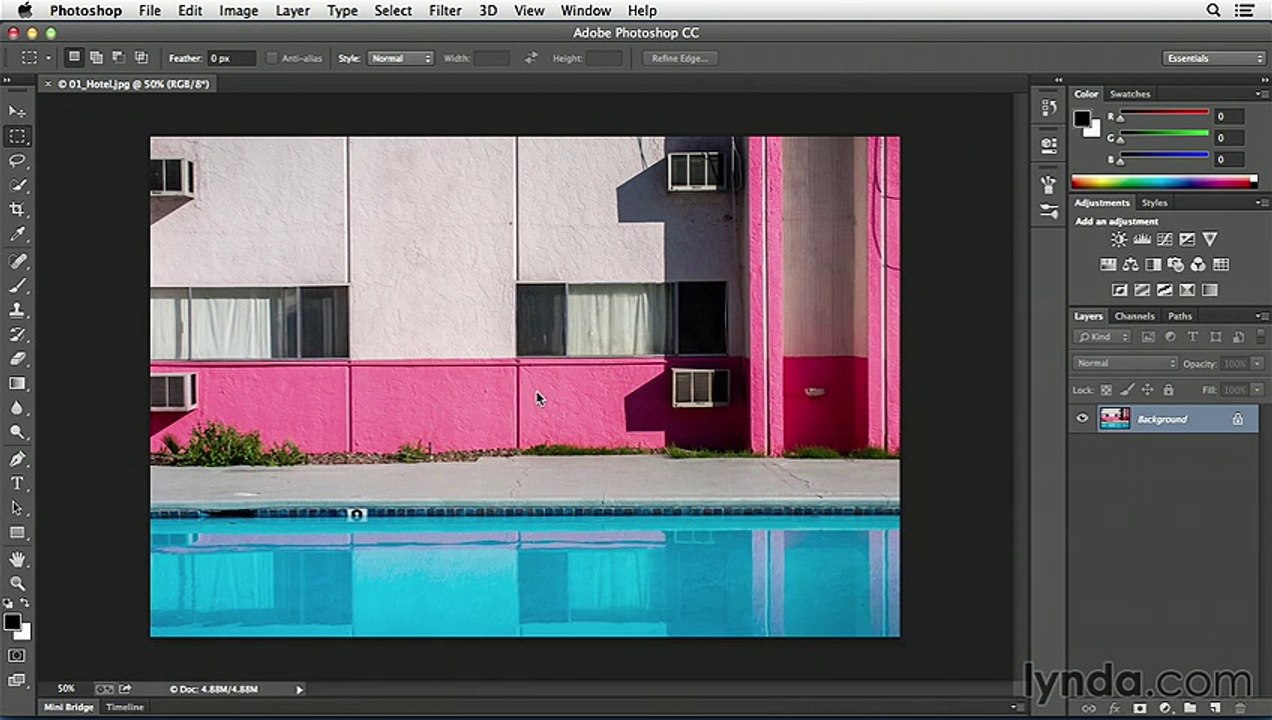Viewport: 1272px width, 720px height.
Task: Select the Eraser tool
Action: pyautogui.click(x=17, y=359)
